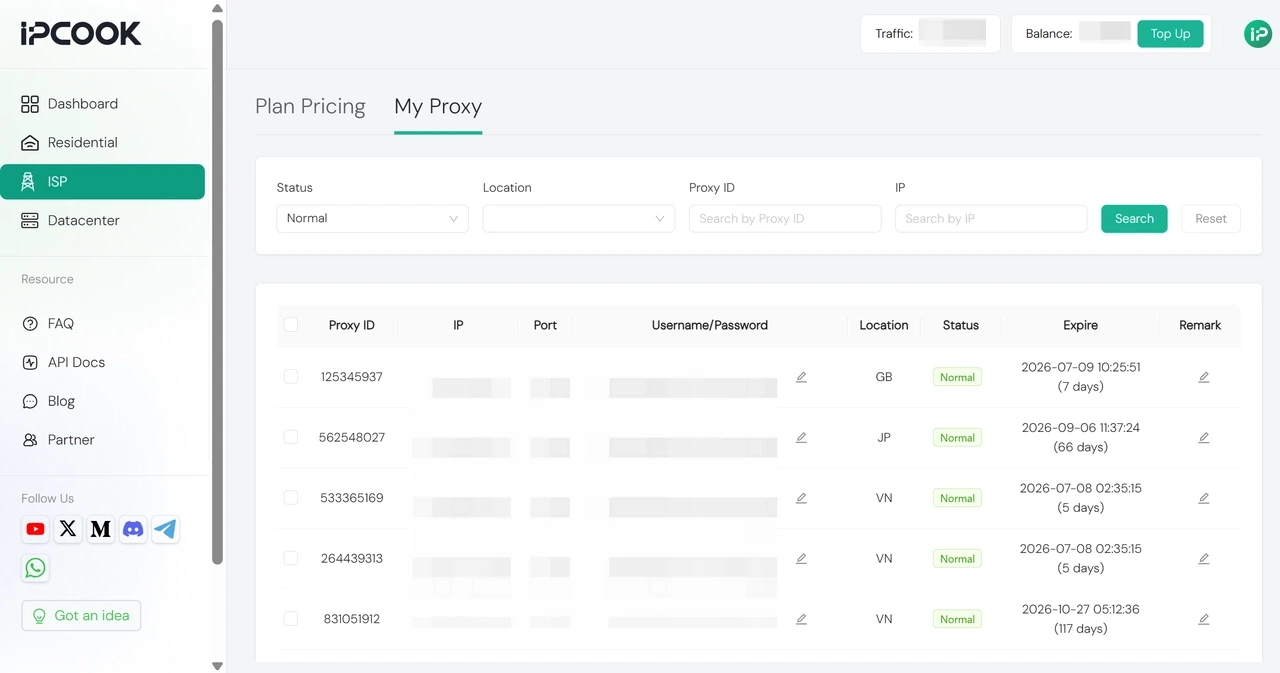Edit credentials for proxy 831051912
The width and height of the screenshot is (1280, 673).
point(801,619)
